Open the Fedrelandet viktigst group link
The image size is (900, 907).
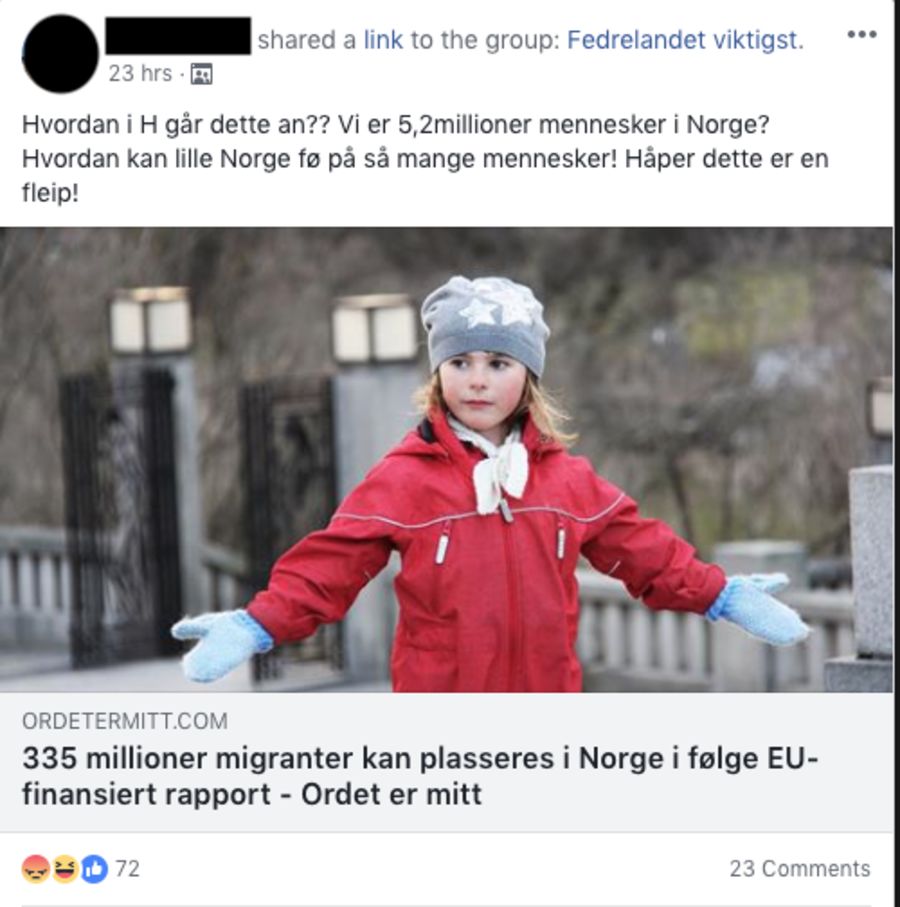[685, 40]
